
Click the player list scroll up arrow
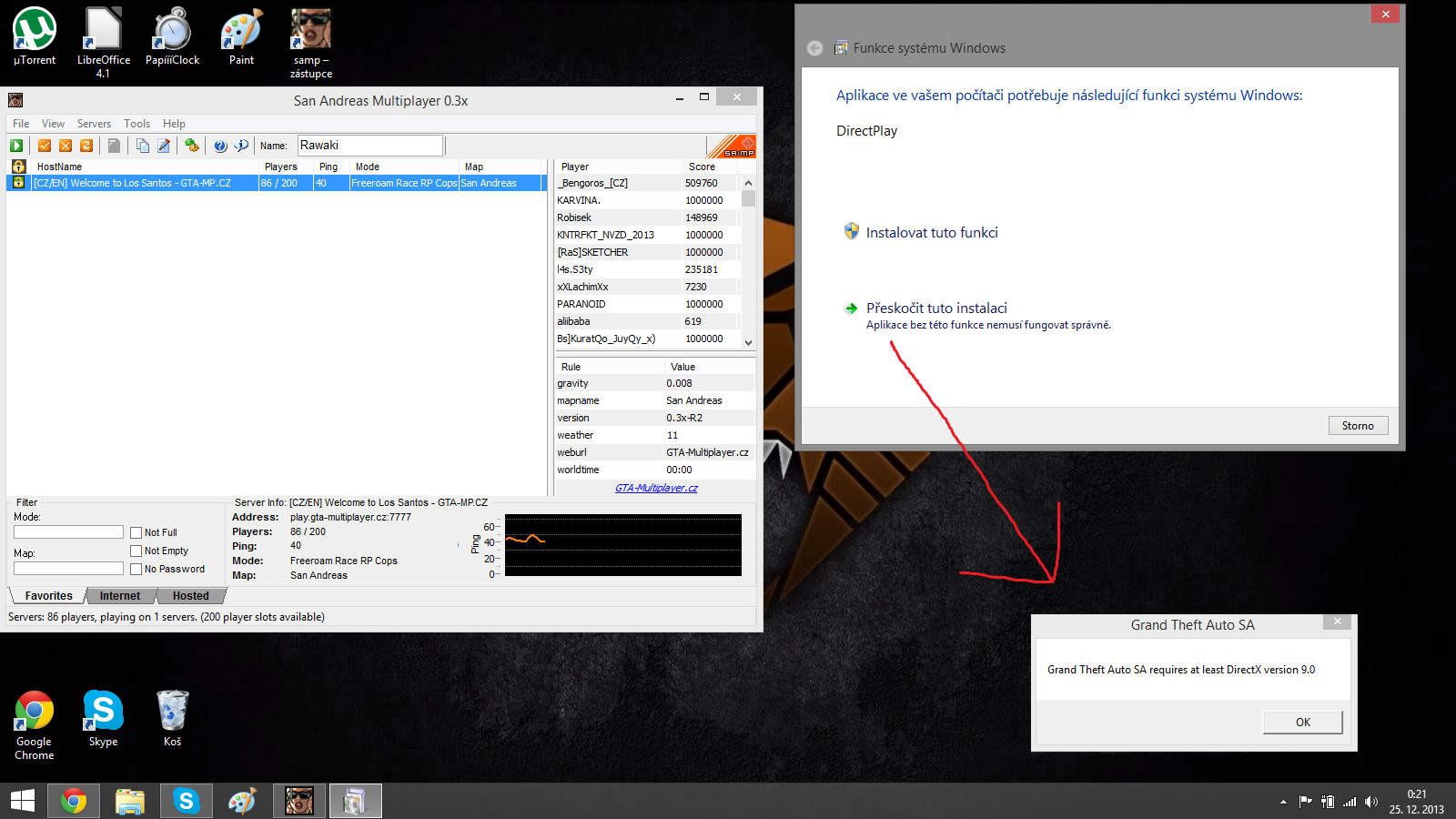[x=748, y=183]
